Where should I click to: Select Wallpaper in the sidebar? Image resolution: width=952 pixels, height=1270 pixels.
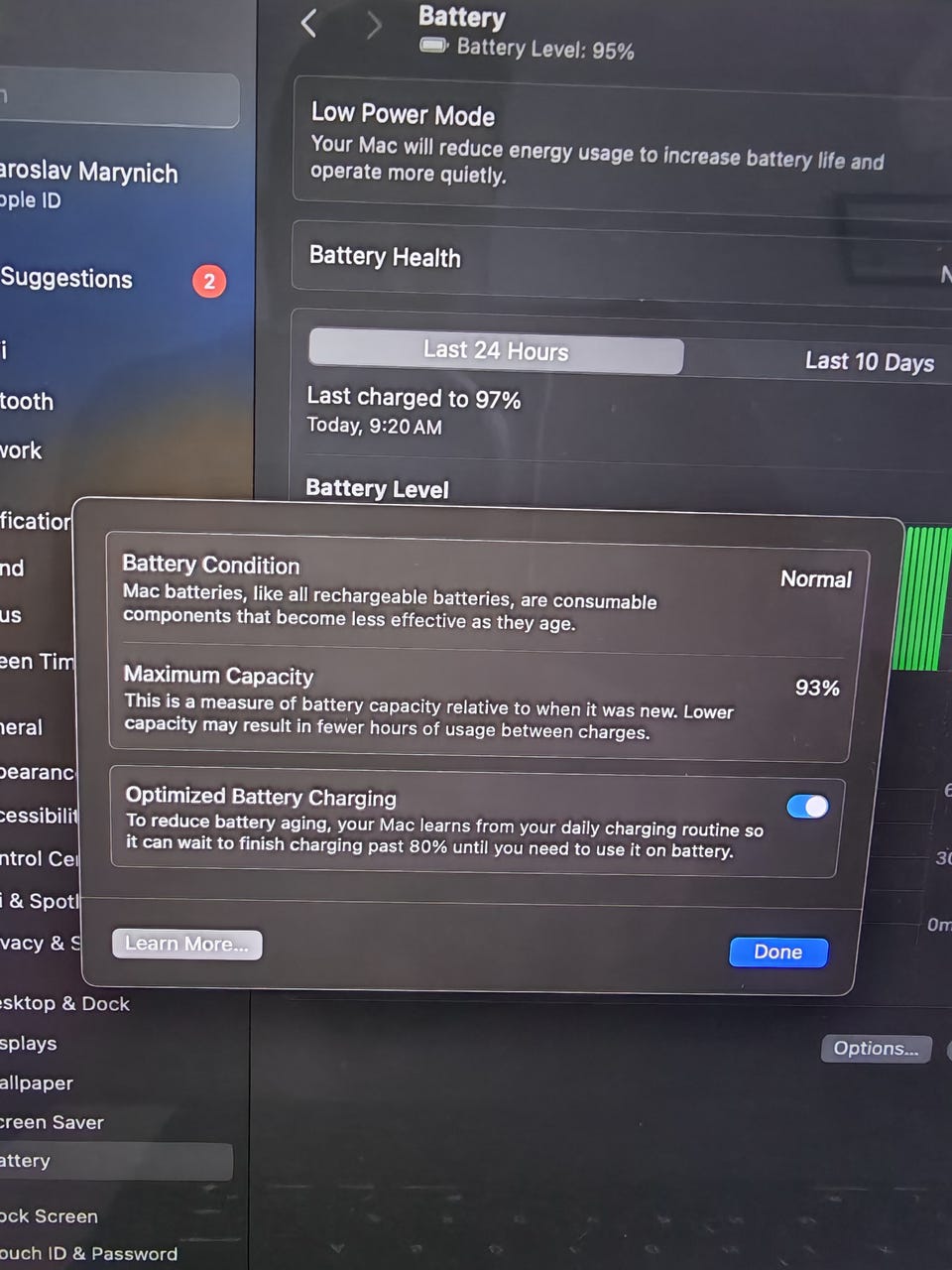[x=37, y=1083]
